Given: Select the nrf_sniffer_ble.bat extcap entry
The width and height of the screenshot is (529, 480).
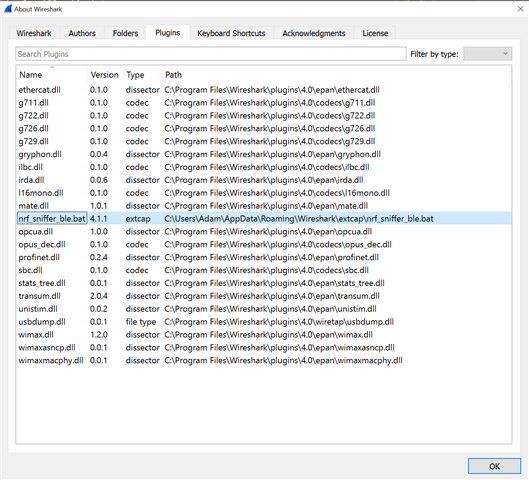Looking at the screenshot, I should [264, 219].
